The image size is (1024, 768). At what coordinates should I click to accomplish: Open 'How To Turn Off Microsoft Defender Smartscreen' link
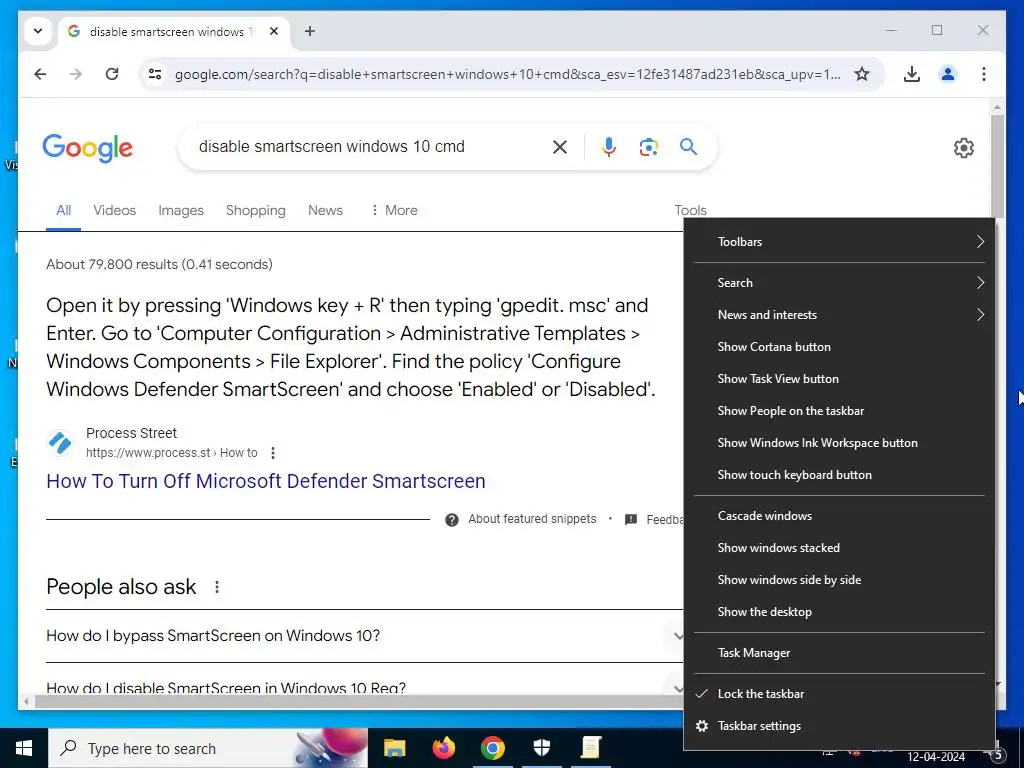266,481
